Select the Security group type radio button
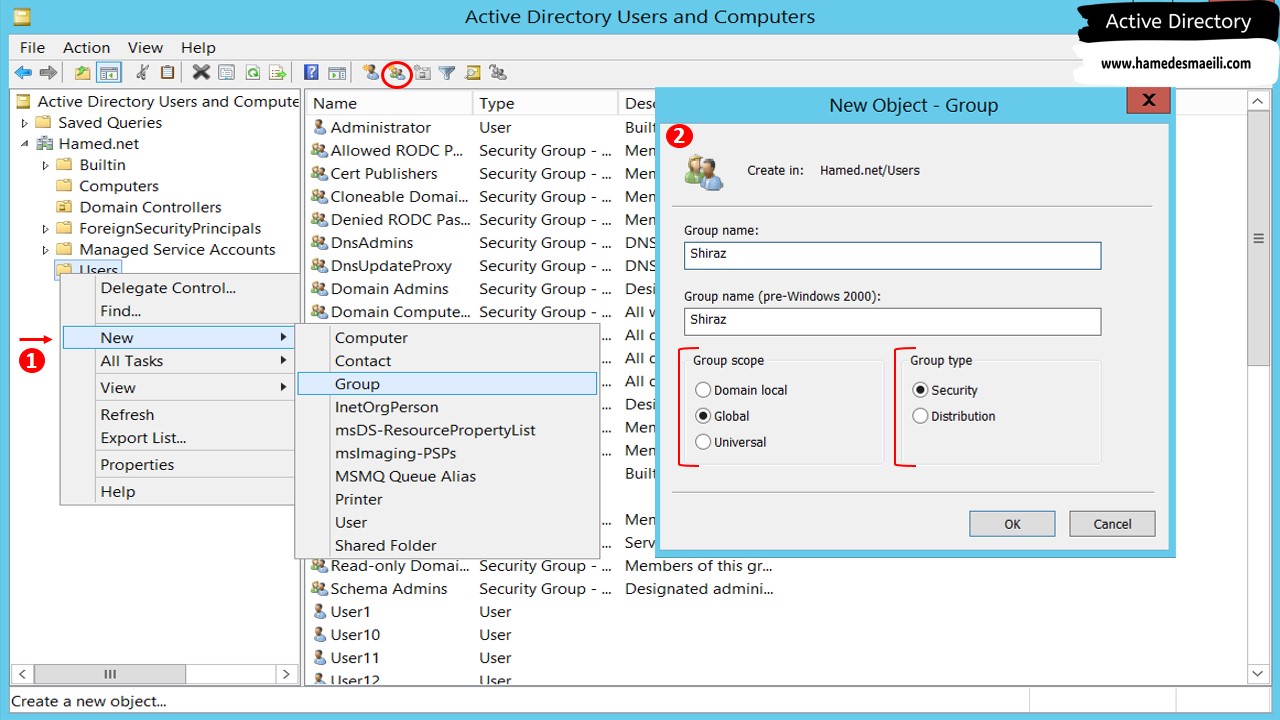This screenshot has width=1280, height=720. point(920,390)
